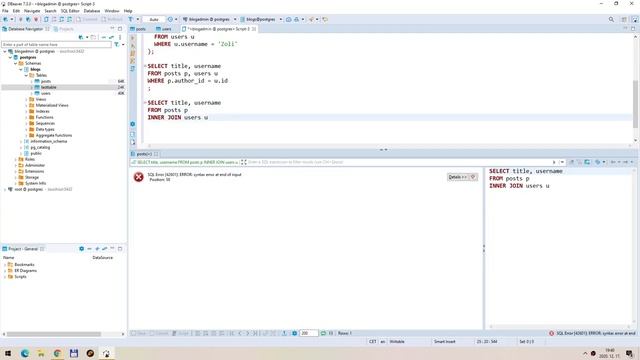Click the execute SQL statement icon

click(133, 38)
